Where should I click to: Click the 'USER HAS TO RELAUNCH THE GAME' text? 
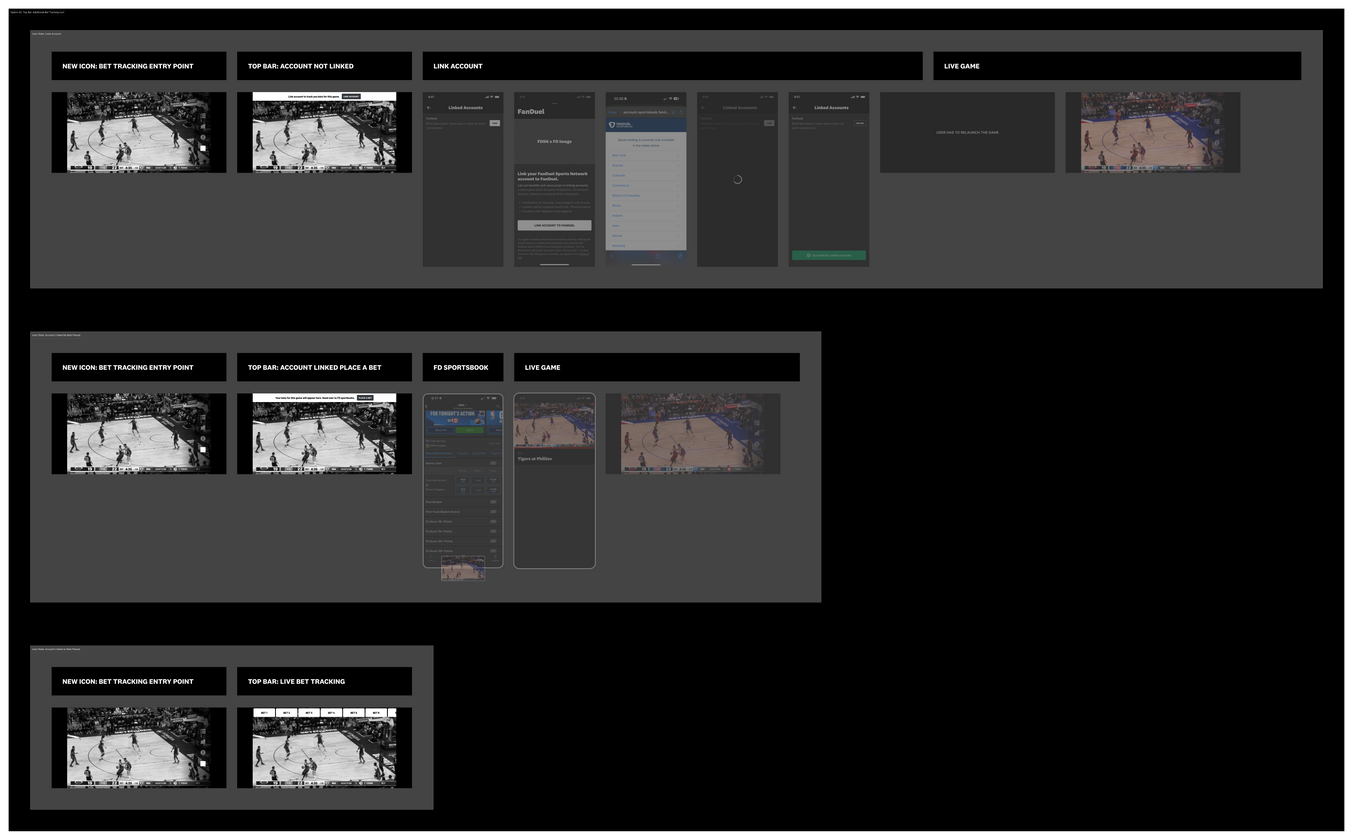[x=967, y=132]
